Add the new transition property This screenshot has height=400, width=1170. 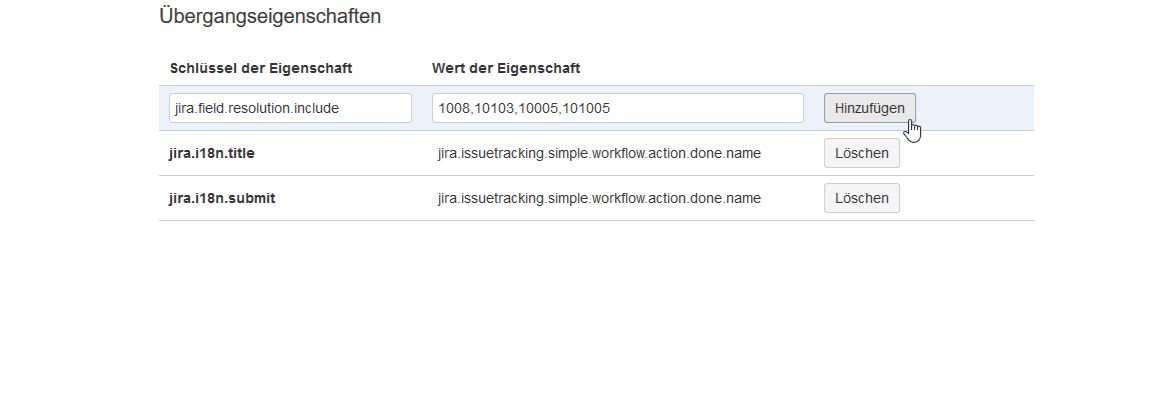pyautogui.click(x=869, y=108)
